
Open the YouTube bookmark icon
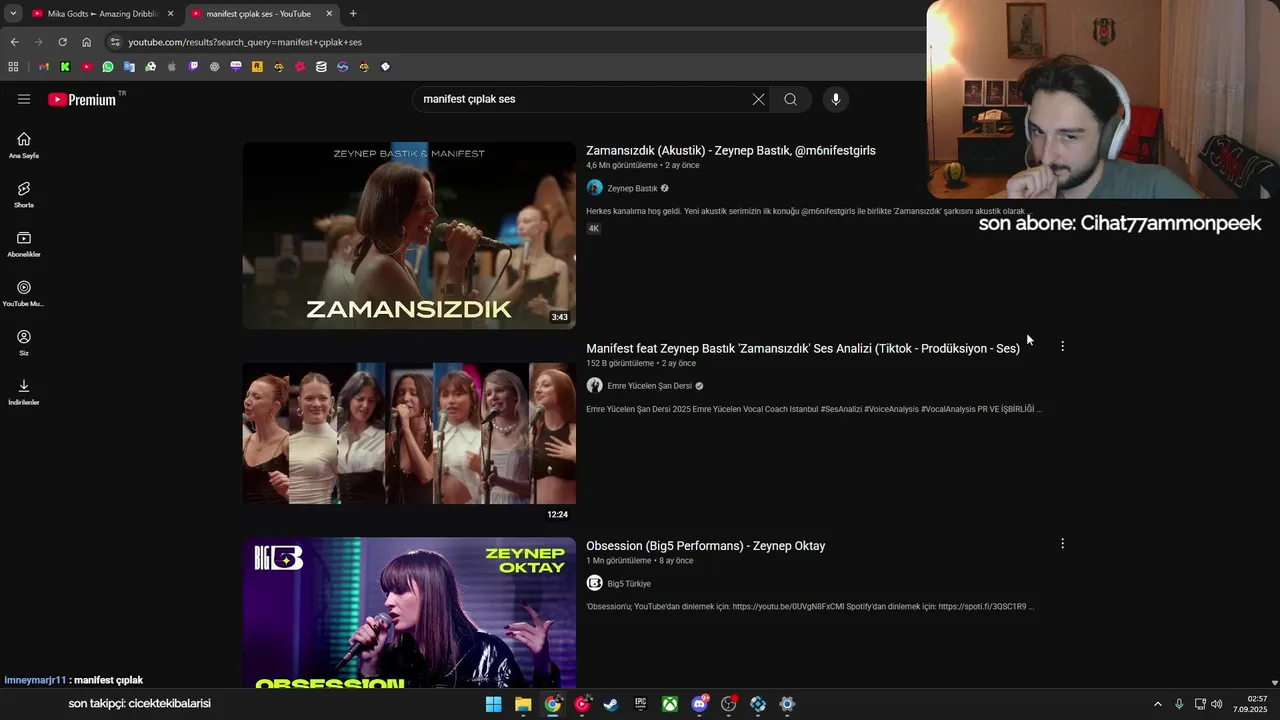click(87, 67)
